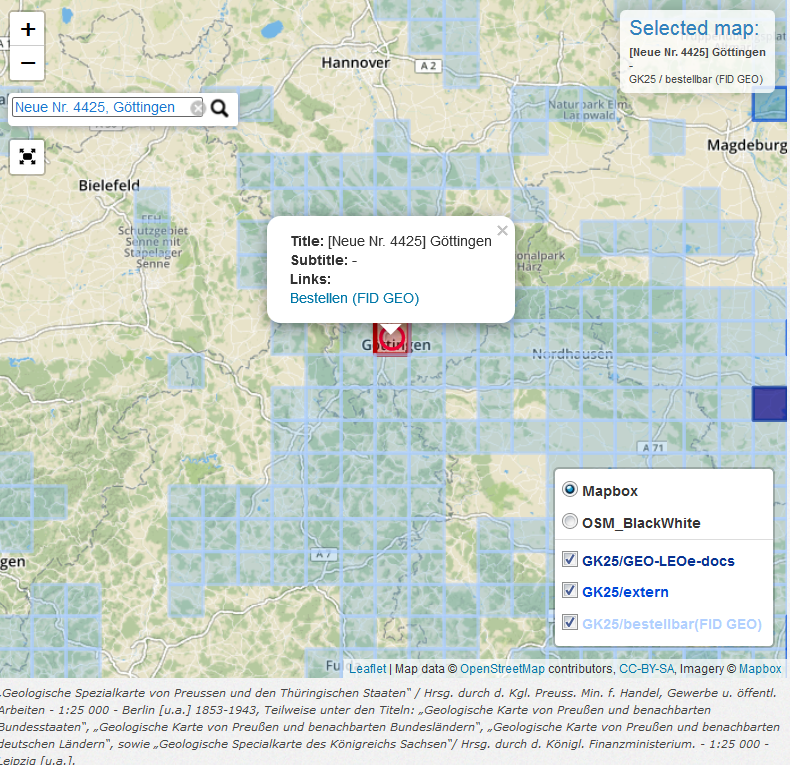Select the Mapbox base layer
Screen dimensions: 790x765
click(570, 490)
